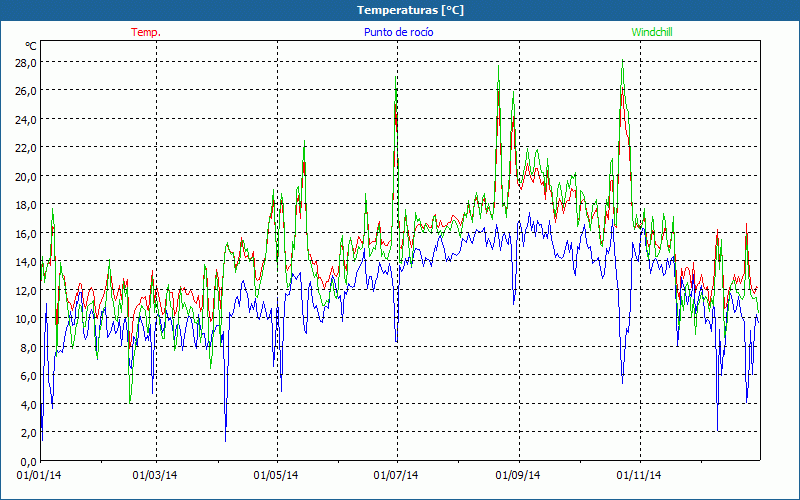The width and height of the screenshot is (800, 500).
Task: Click the 8,0 y-axis value
Action: pos(28,347)
